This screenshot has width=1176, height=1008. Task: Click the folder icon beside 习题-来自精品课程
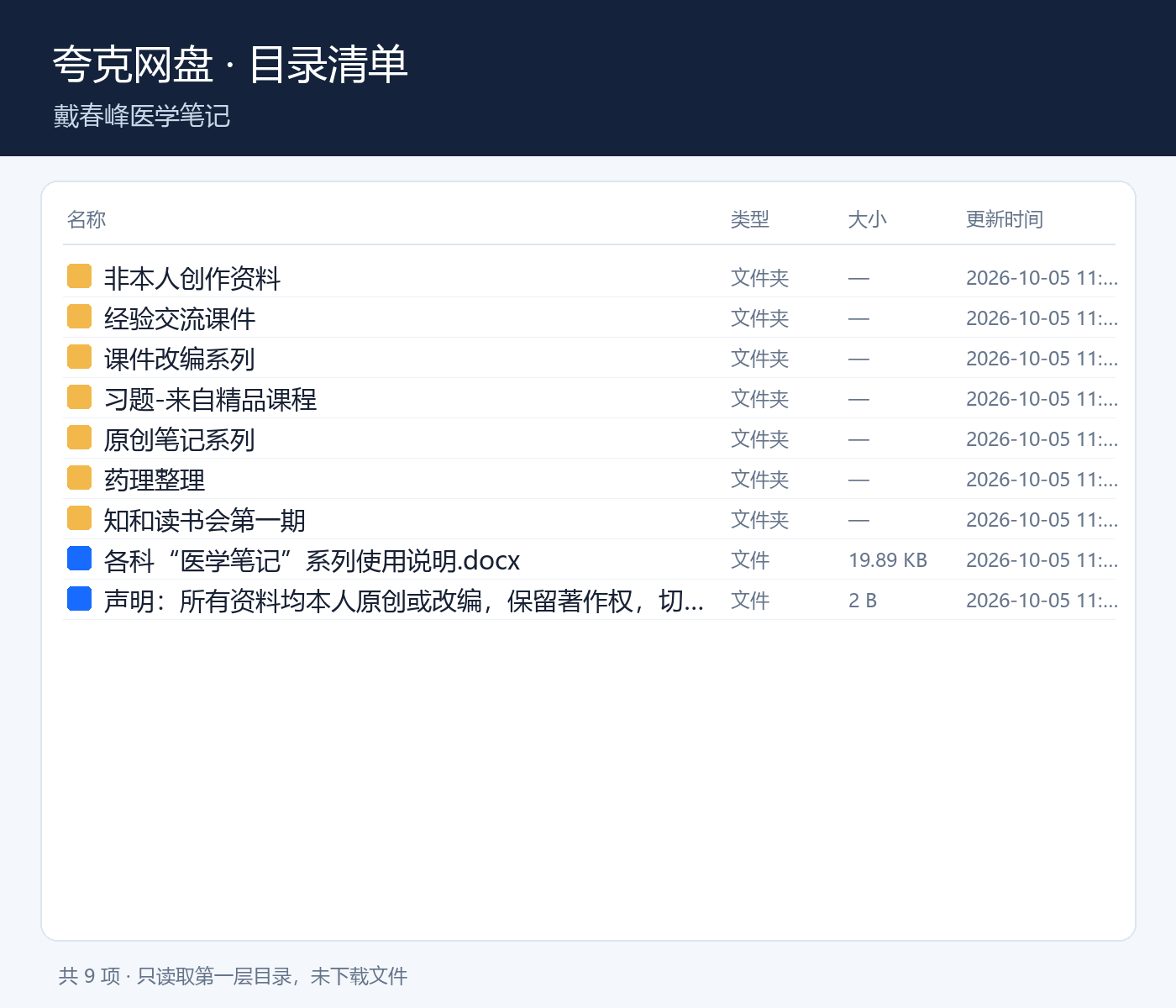(79, 397)
